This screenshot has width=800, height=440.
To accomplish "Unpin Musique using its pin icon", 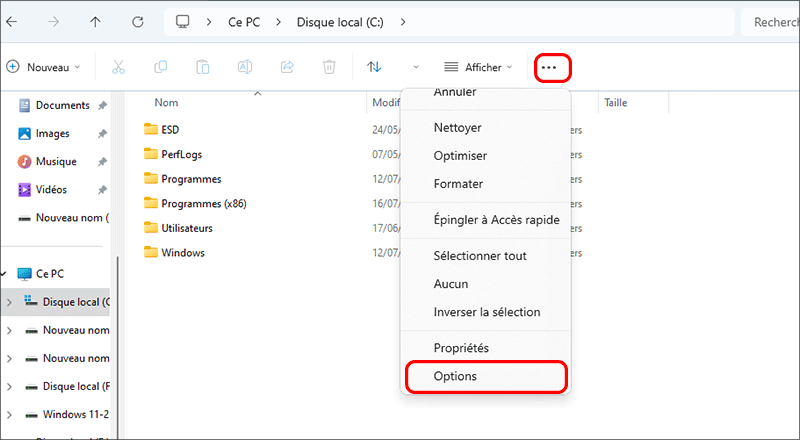I will (102, 162).
